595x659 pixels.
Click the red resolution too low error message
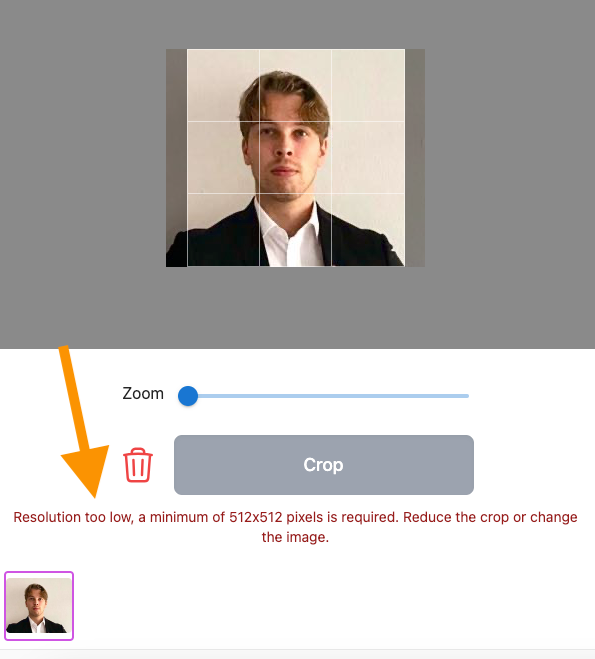pos(295,527)
